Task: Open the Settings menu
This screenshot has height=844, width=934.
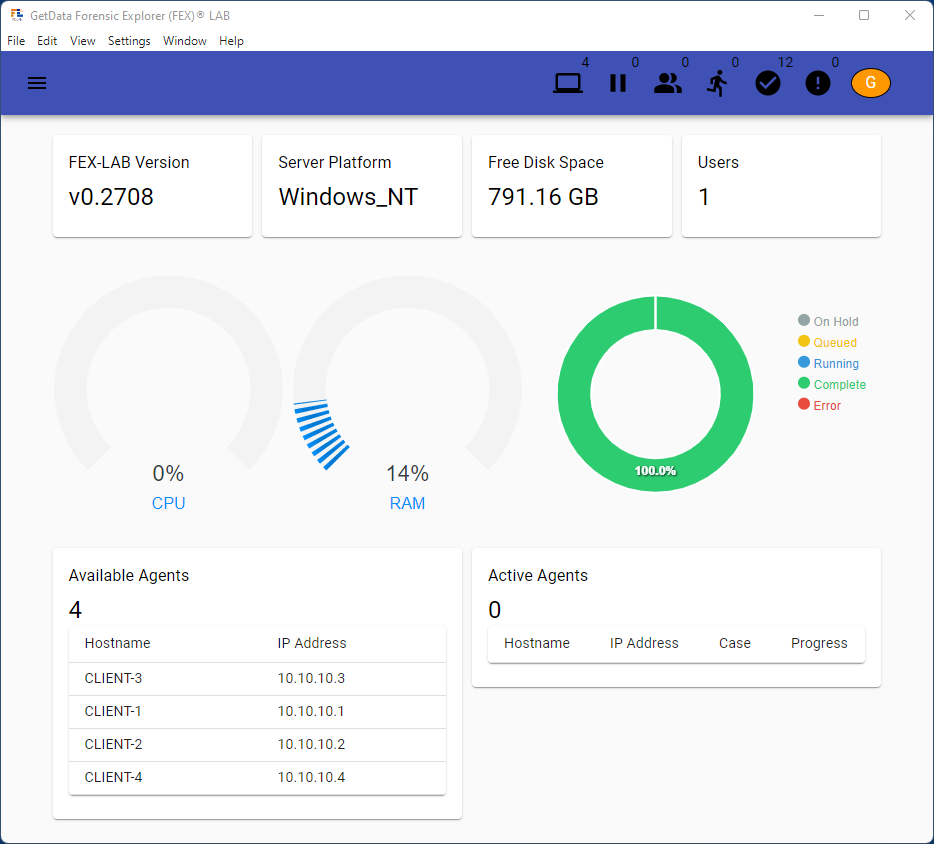Action: pos(129,41)
